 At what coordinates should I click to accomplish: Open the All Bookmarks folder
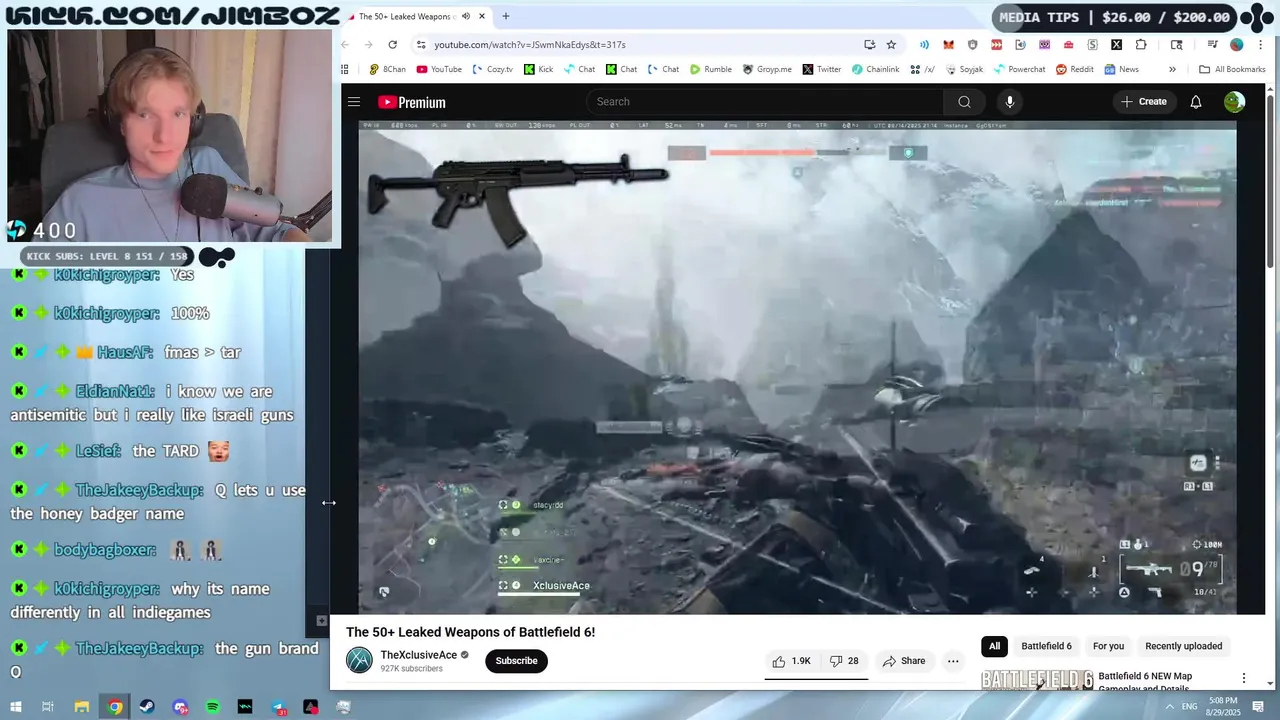click(1232, 70)
